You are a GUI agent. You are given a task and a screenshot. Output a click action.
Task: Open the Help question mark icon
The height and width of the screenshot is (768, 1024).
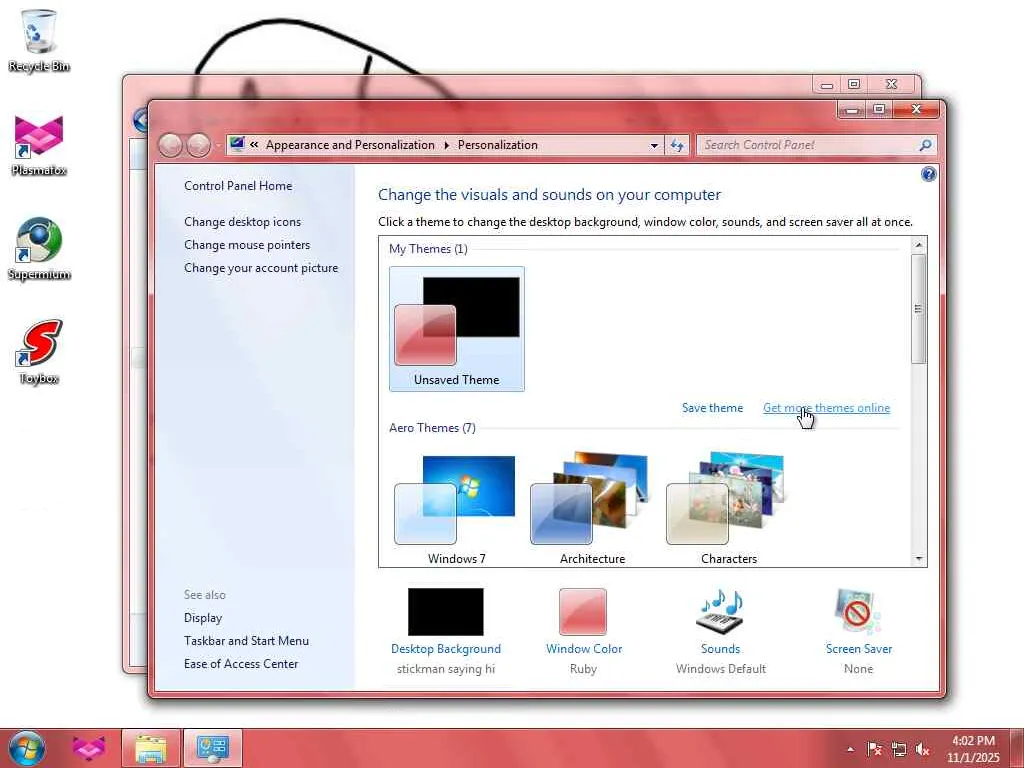point(929,174)
